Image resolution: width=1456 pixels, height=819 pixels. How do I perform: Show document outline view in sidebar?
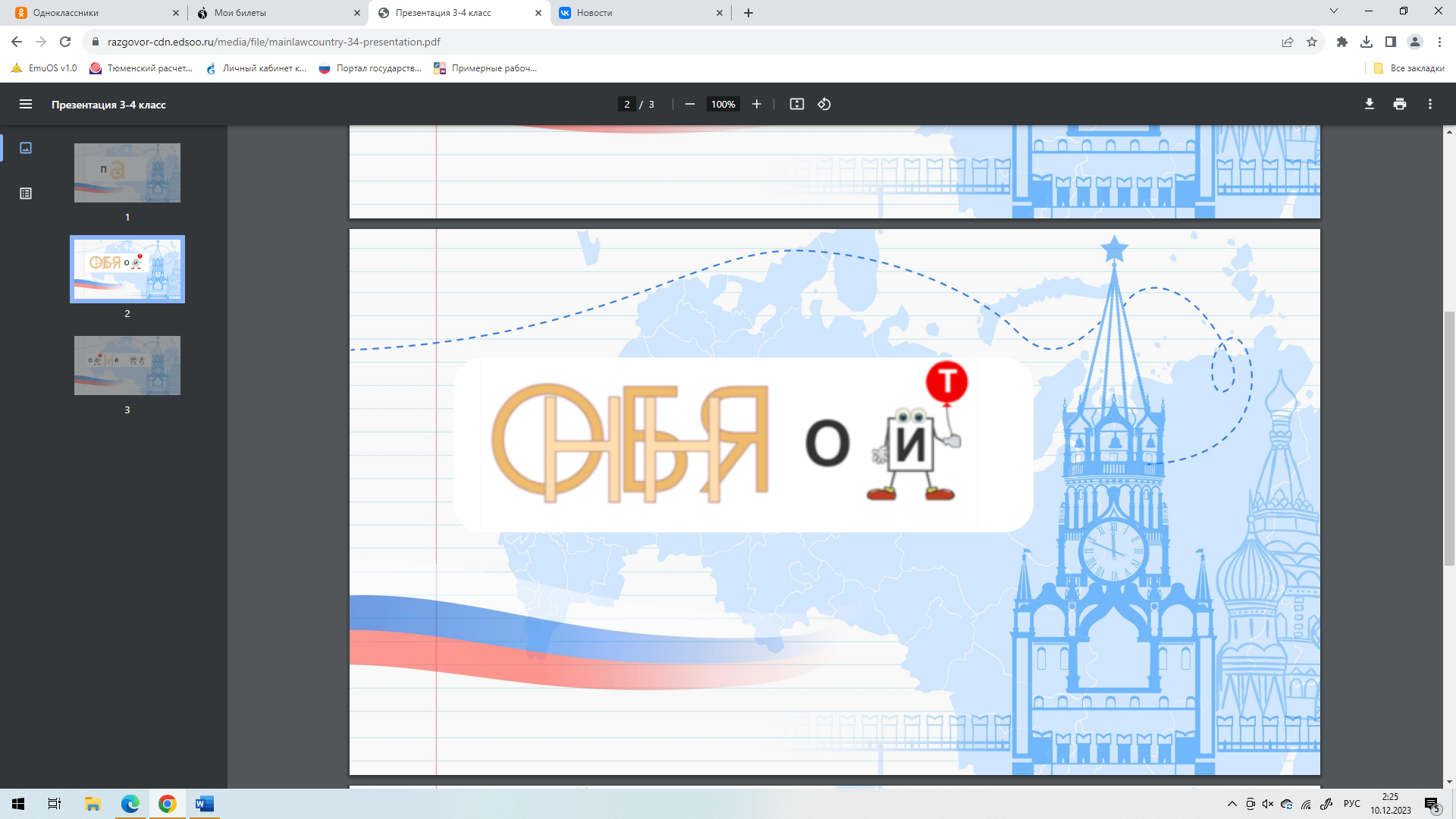tap(26, 193)
